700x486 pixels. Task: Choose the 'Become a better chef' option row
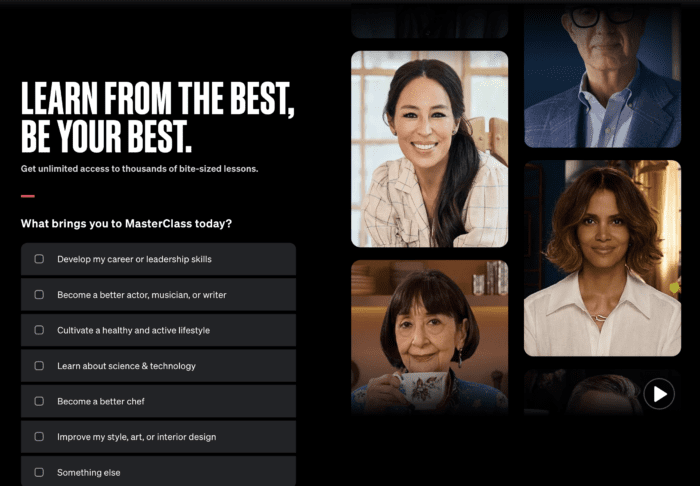(x=158, y=401)
